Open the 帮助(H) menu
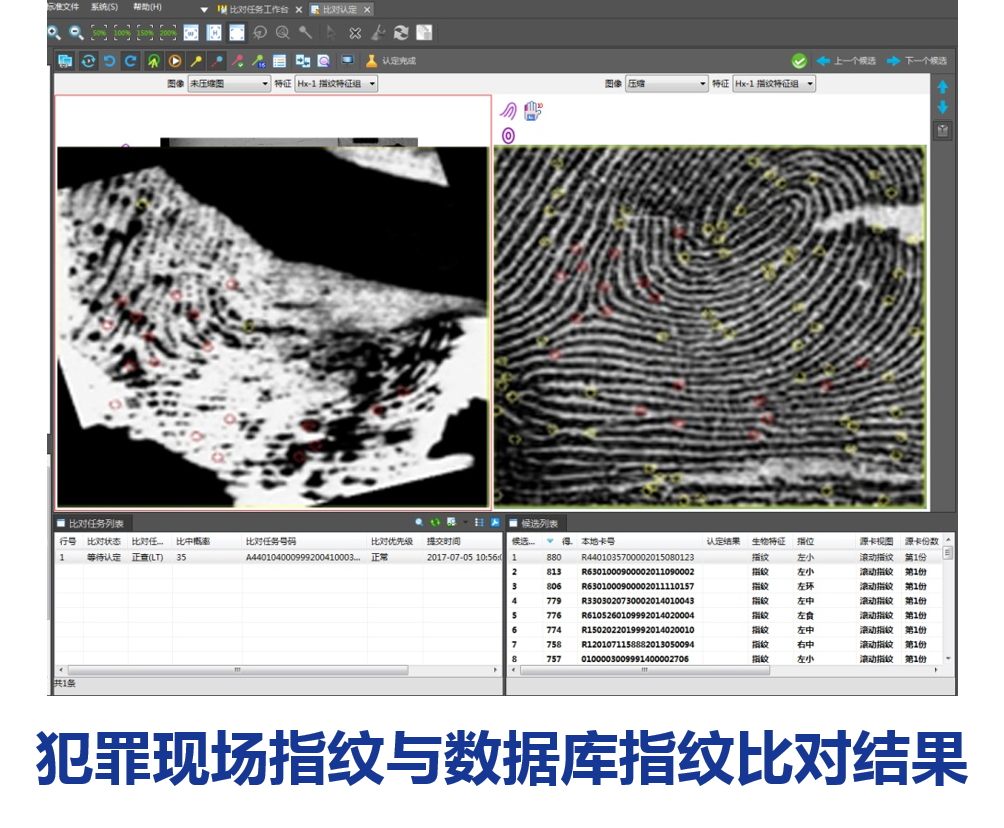 [x=147, y=7]
